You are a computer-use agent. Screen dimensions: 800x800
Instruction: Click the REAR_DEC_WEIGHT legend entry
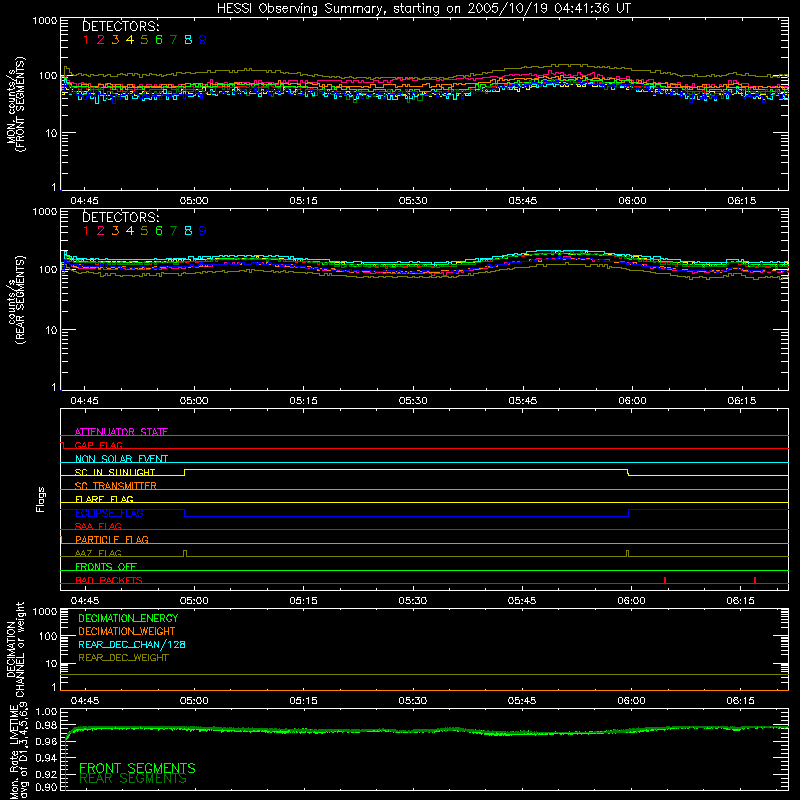coord(123,658)
